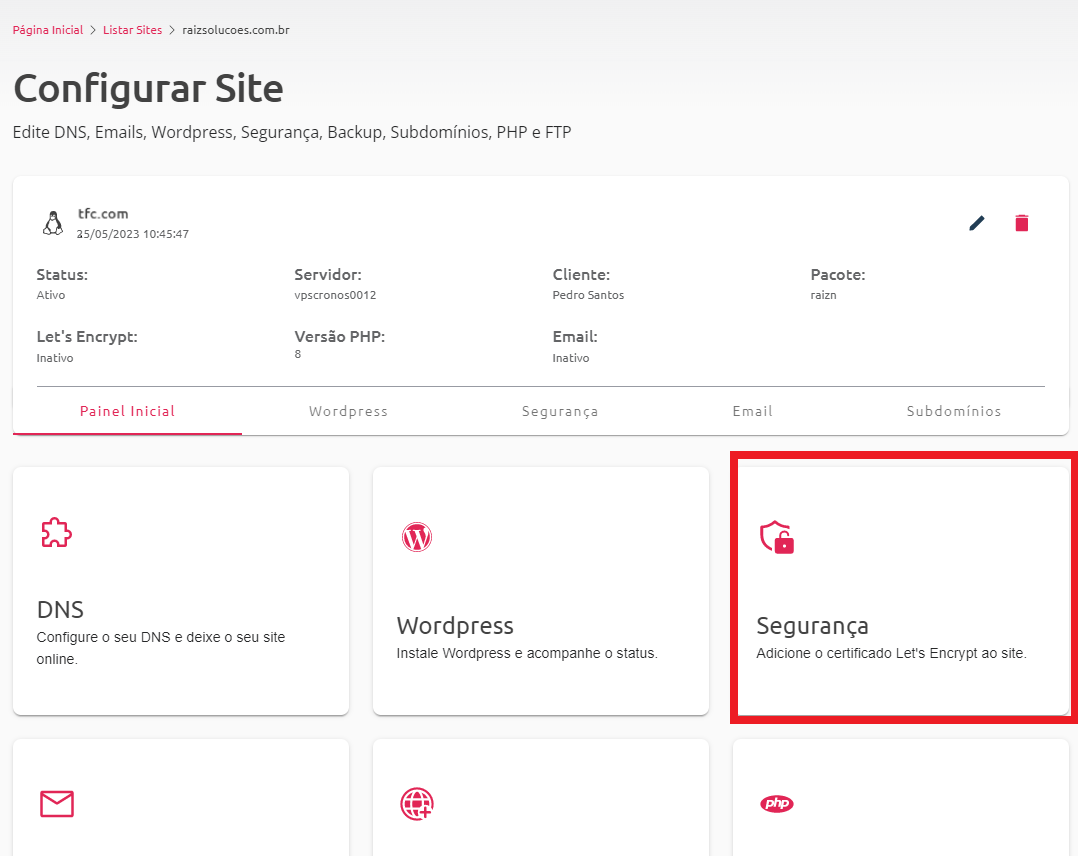
Task: Click the package value raizn
Action: point(824,295)
